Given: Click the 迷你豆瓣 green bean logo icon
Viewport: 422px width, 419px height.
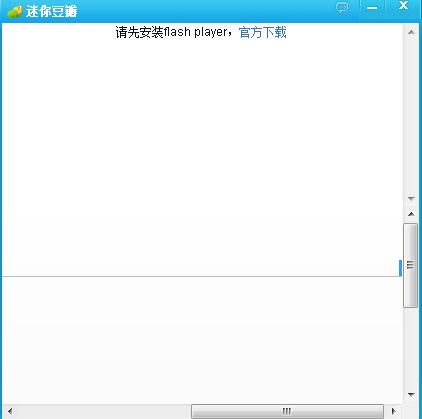Looking at the screenshot, I should (x=14, y=12).
